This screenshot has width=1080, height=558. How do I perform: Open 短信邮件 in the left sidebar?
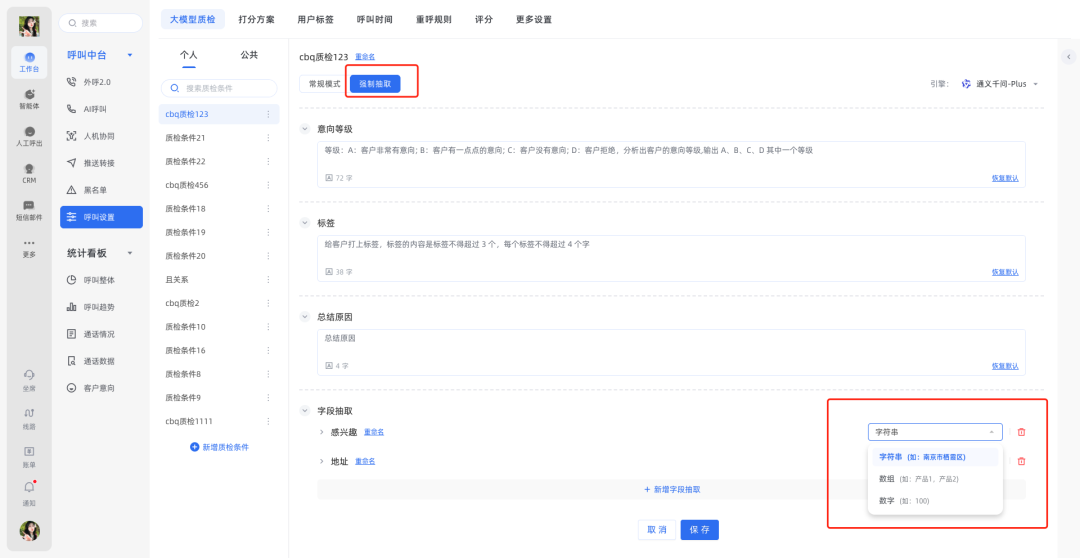pos(29,210)
